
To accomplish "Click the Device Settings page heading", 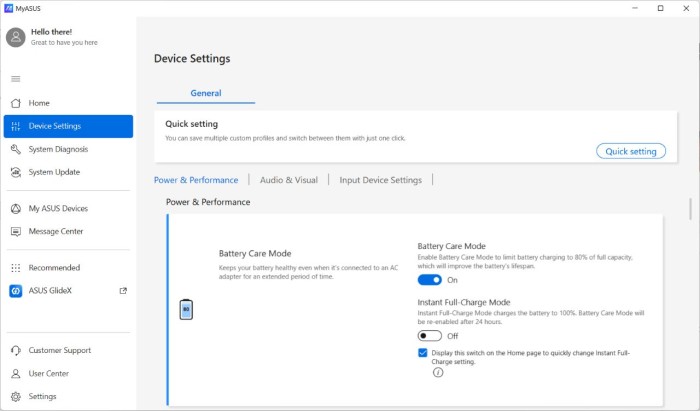I will click(x=192, y=58).
